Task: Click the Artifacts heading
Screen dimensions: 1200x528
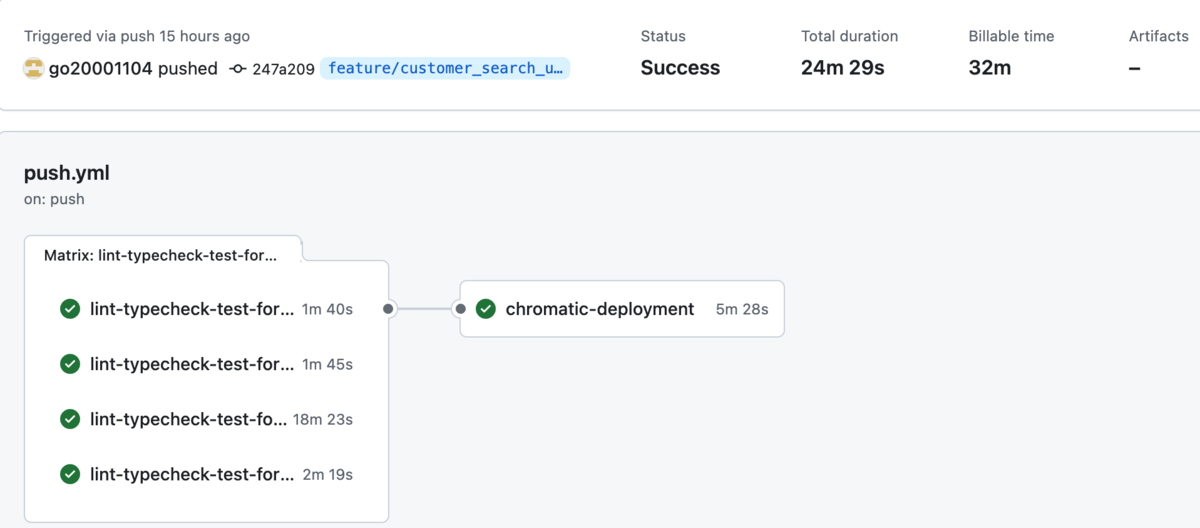Action: pos(1159,36)
